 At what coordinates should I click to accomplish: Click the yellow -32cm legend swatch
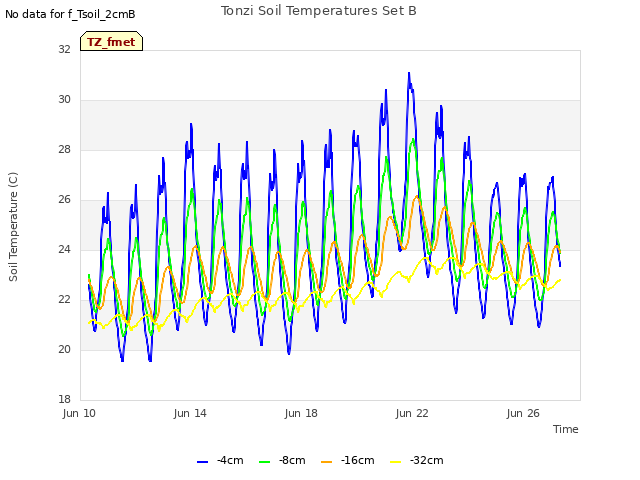tap(396, 461)
